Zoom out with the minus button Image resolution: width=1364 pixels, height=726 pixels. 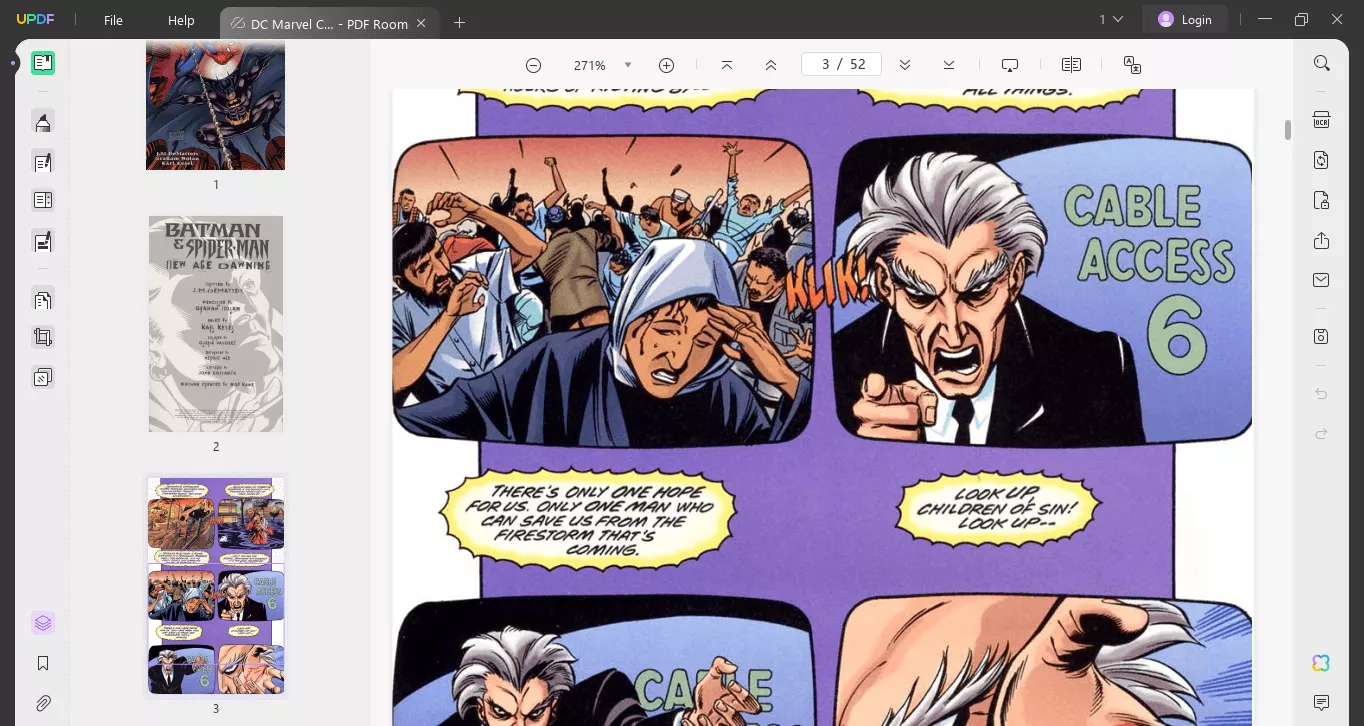(533, 65)
